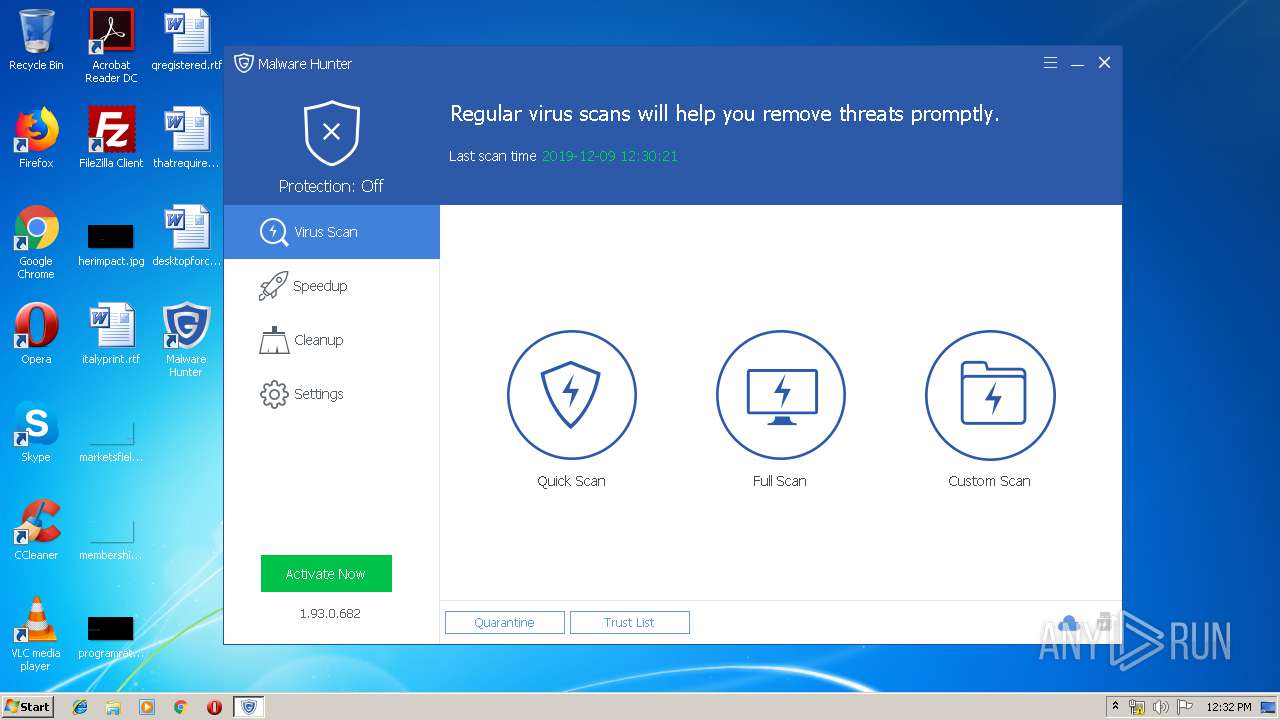Click the cloud status icon
This screenshot has height=720, width=1280.
(1068, 623)
